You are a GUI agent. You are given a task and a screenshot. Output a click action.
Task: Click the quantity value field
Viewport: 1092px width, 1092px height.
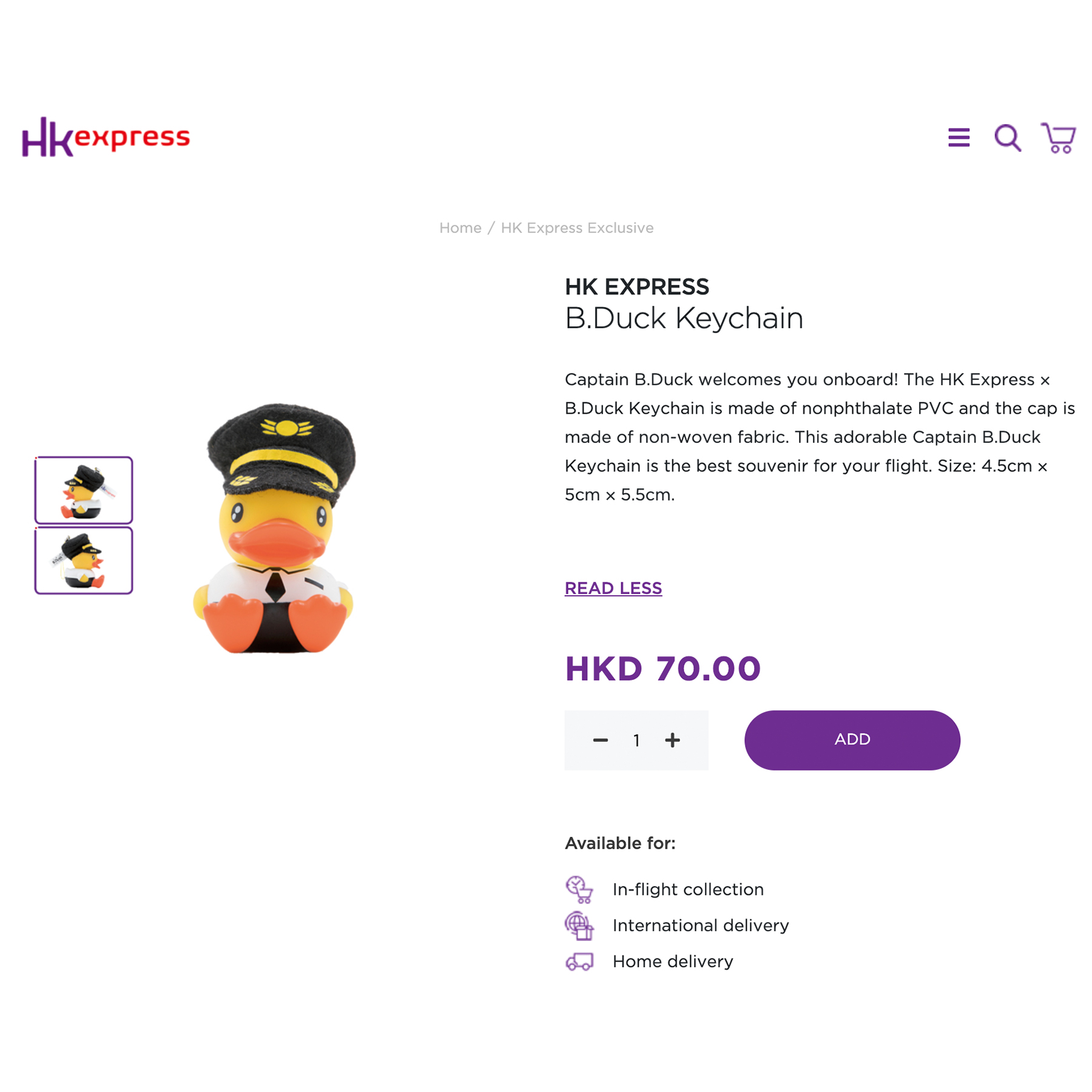tap(636, 740)
